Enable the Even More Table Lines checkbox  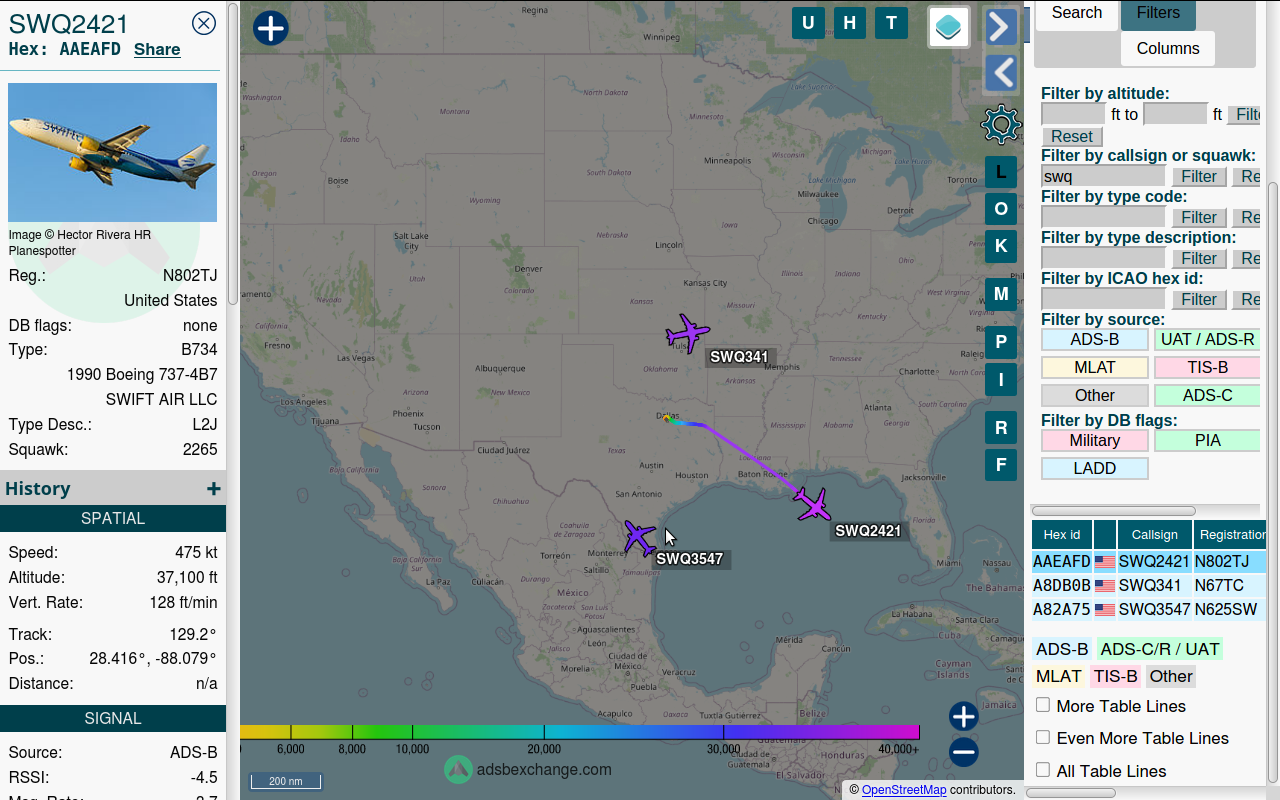coord(1043,737)
